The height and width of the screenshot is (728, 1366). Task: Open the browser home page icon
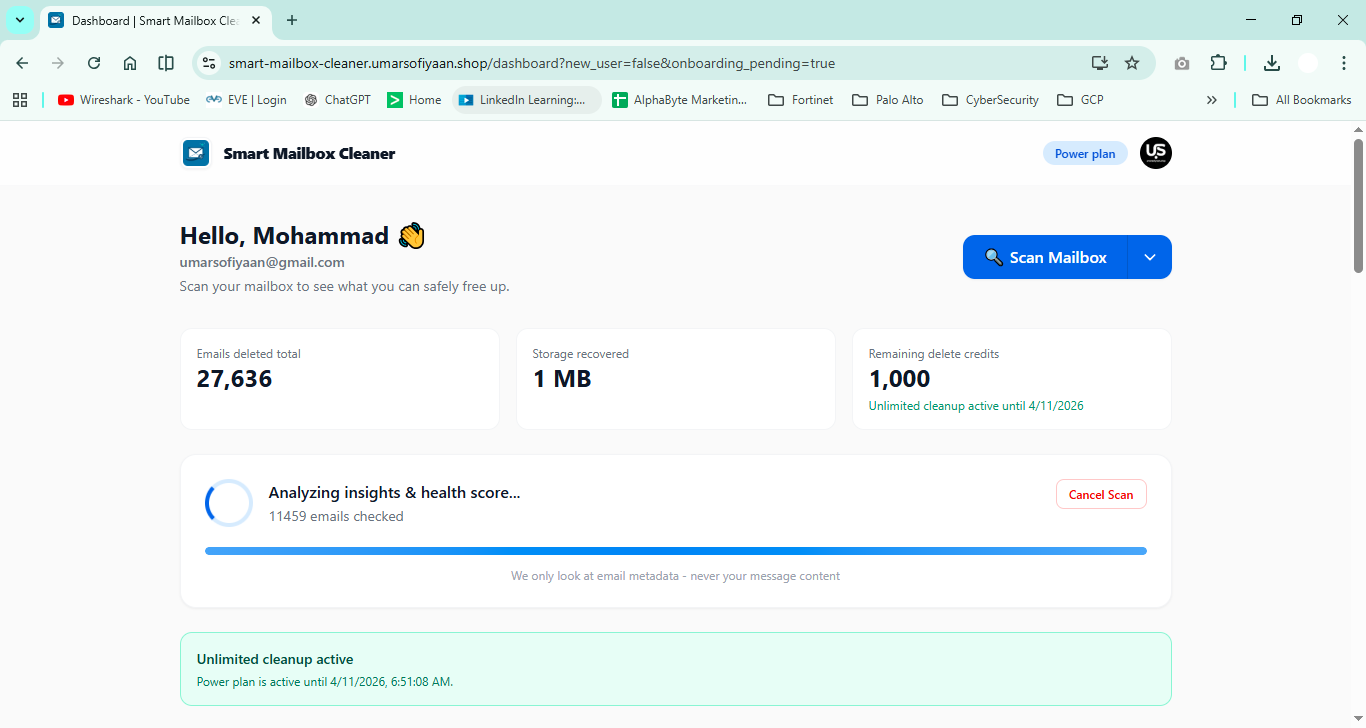tap(130, 63)
